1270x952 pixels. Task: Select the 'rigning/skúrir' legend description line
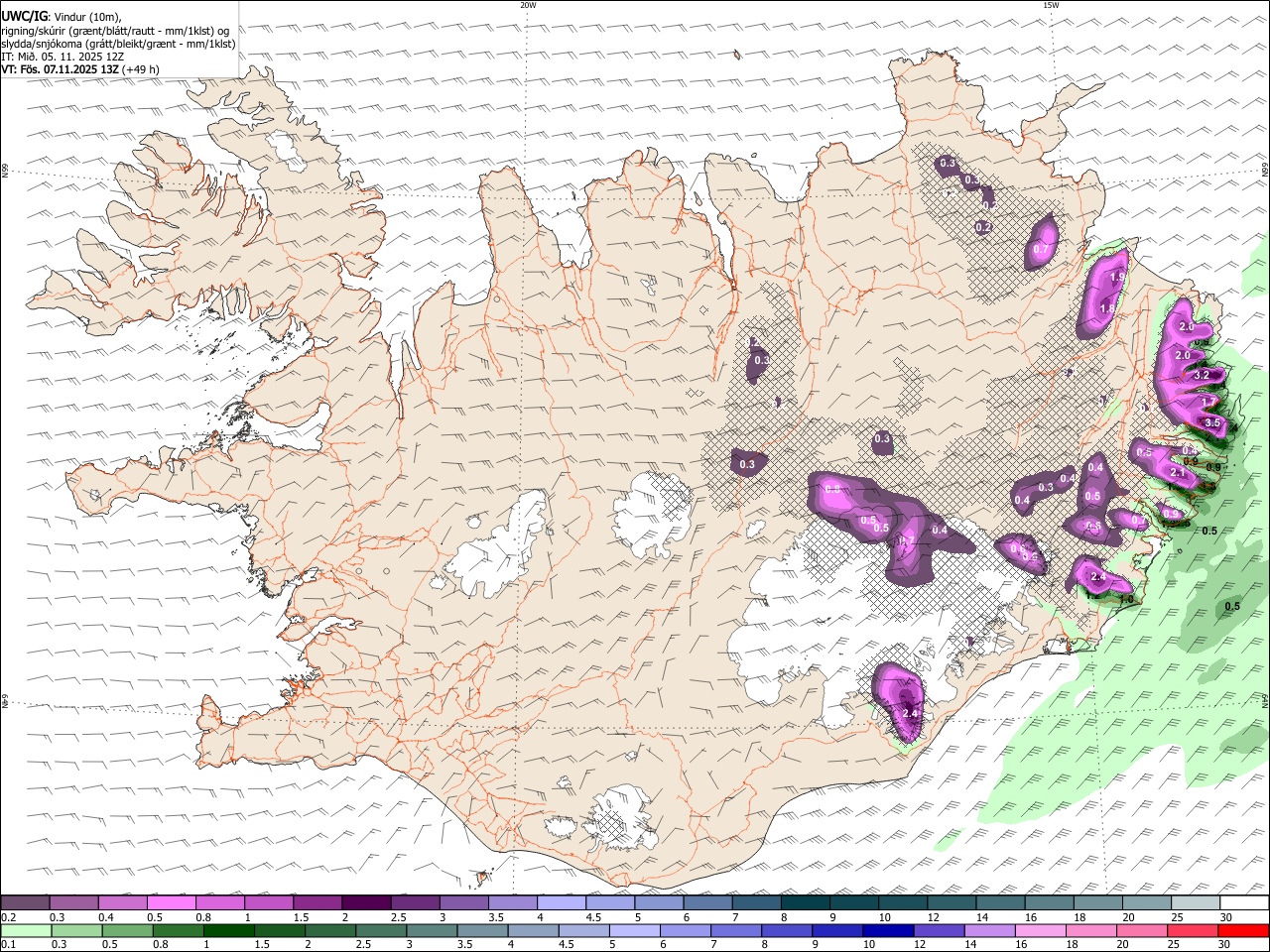tap(115, 31)
